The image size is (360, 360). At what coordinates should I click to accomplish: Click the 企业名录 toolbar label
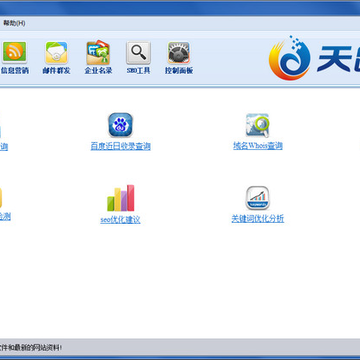click(x=98, y=71)
